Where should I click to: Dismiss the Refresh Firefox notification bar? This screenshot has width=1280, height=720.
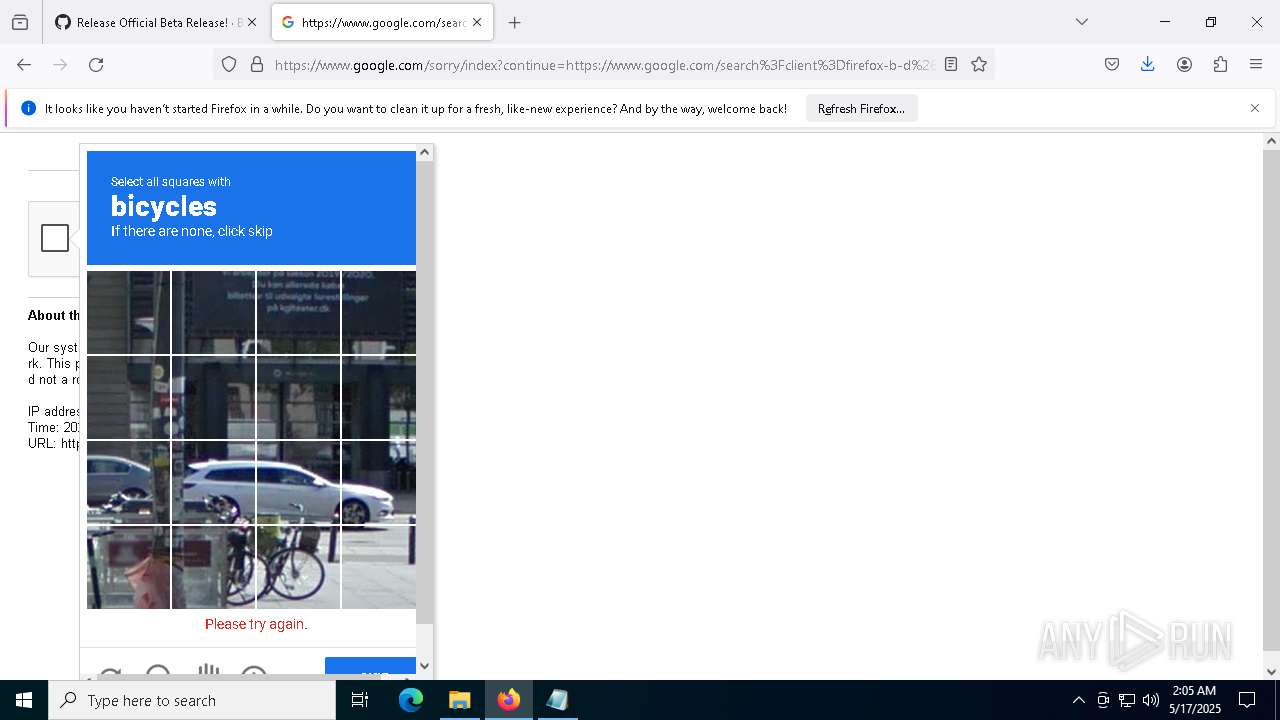click(1255, 108)
